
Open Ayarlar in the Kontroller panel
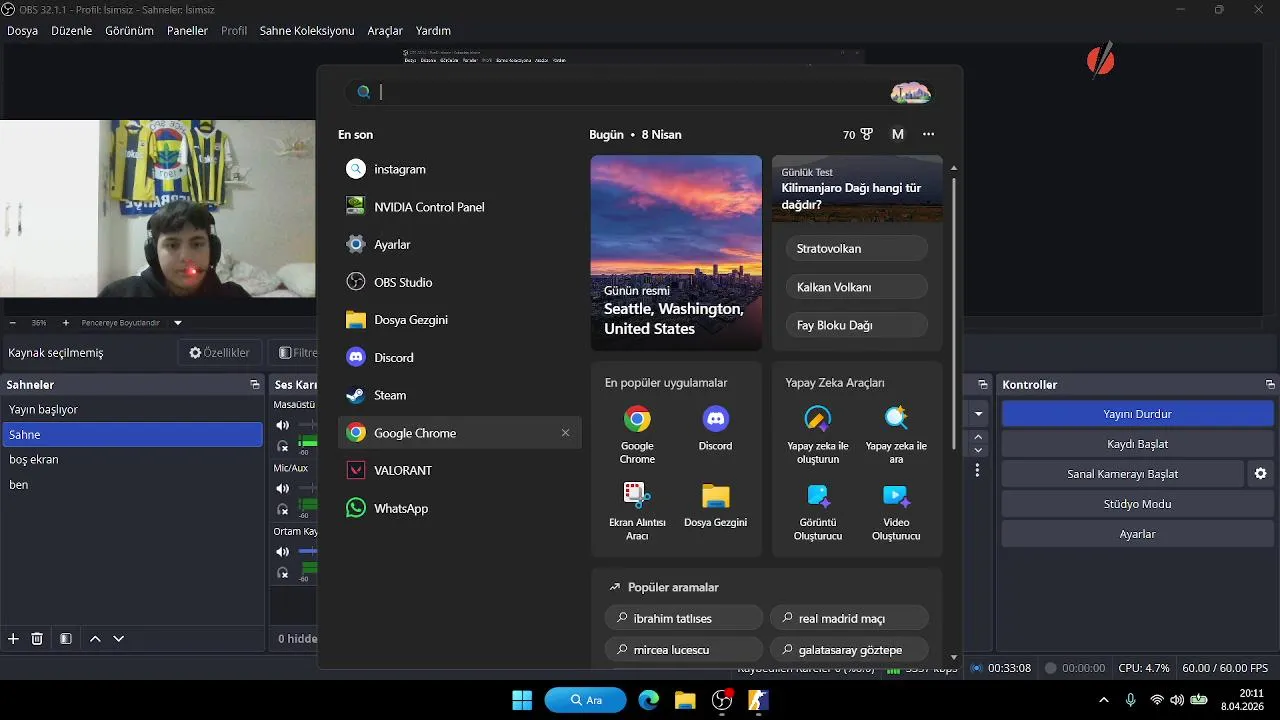point(1138,534)
